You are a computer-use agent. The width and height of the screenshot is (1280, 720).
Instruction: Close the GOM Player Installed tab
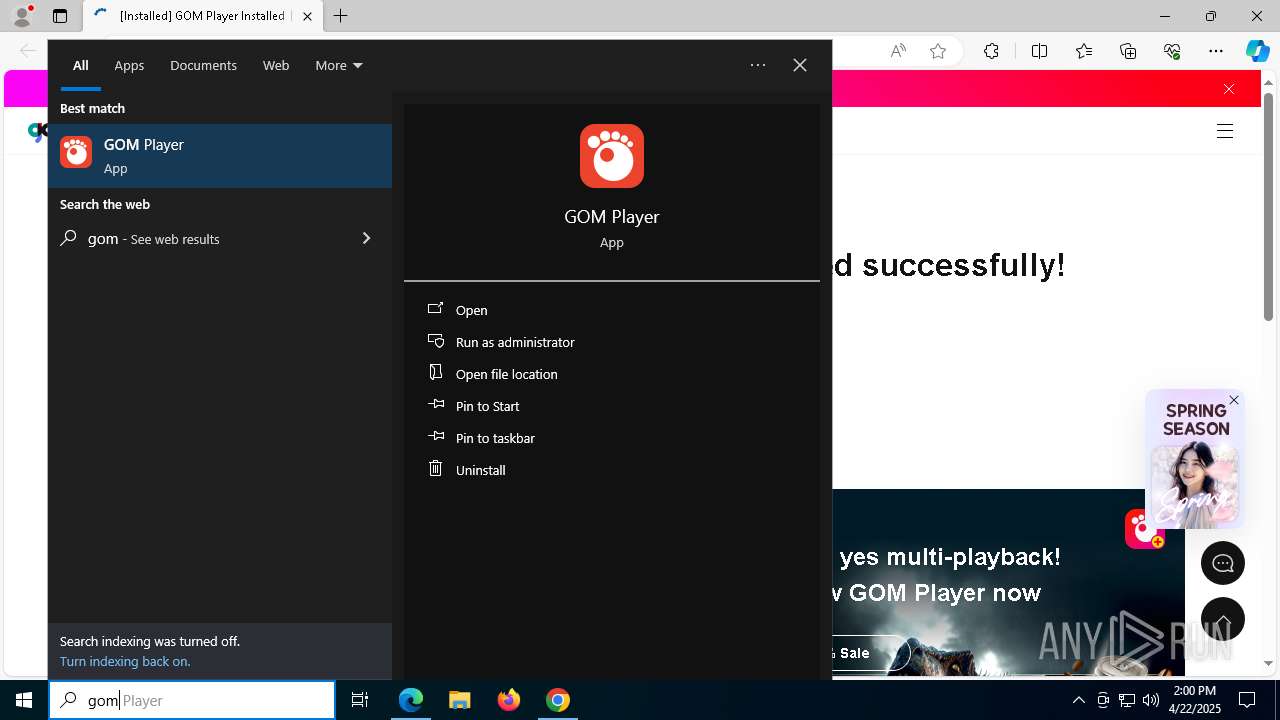pos(307,16)
